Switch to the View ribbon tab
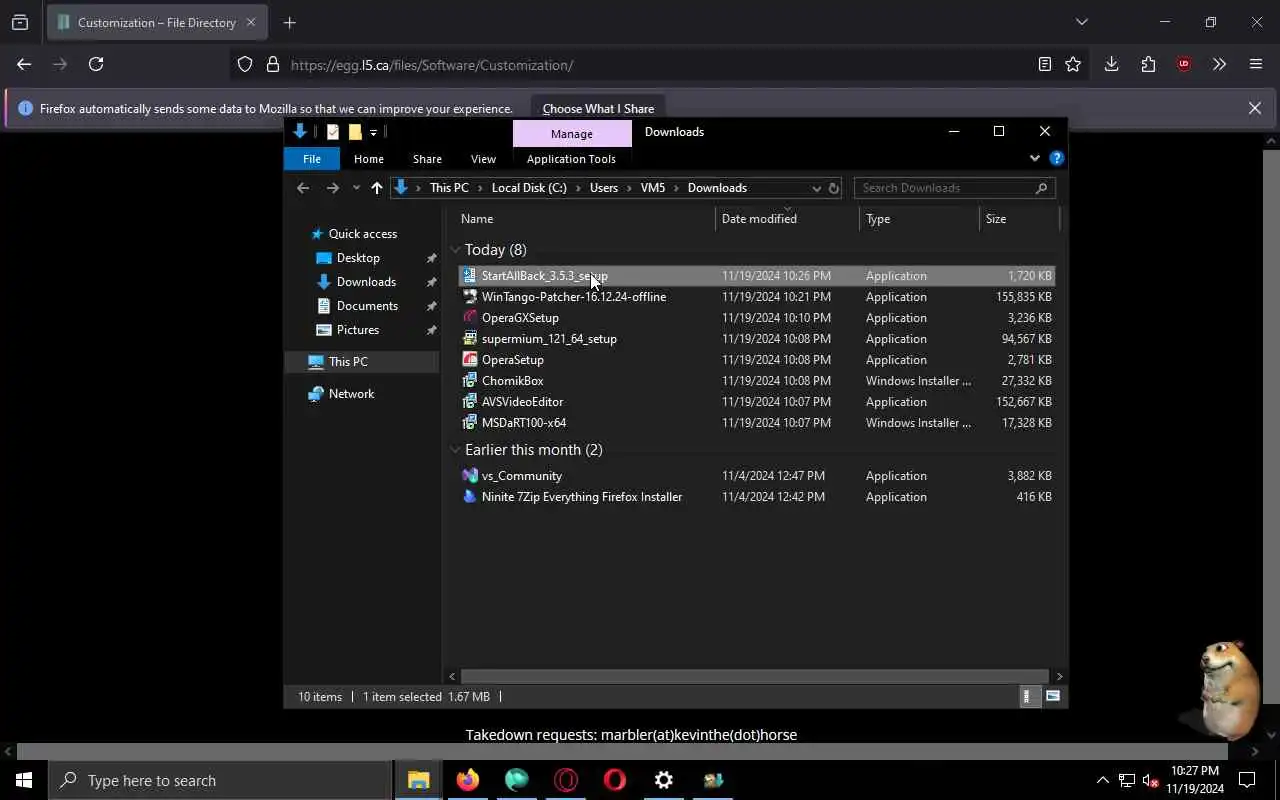Image resolution: width=1280 pixels, height=800 pixels. coord(483,159)
